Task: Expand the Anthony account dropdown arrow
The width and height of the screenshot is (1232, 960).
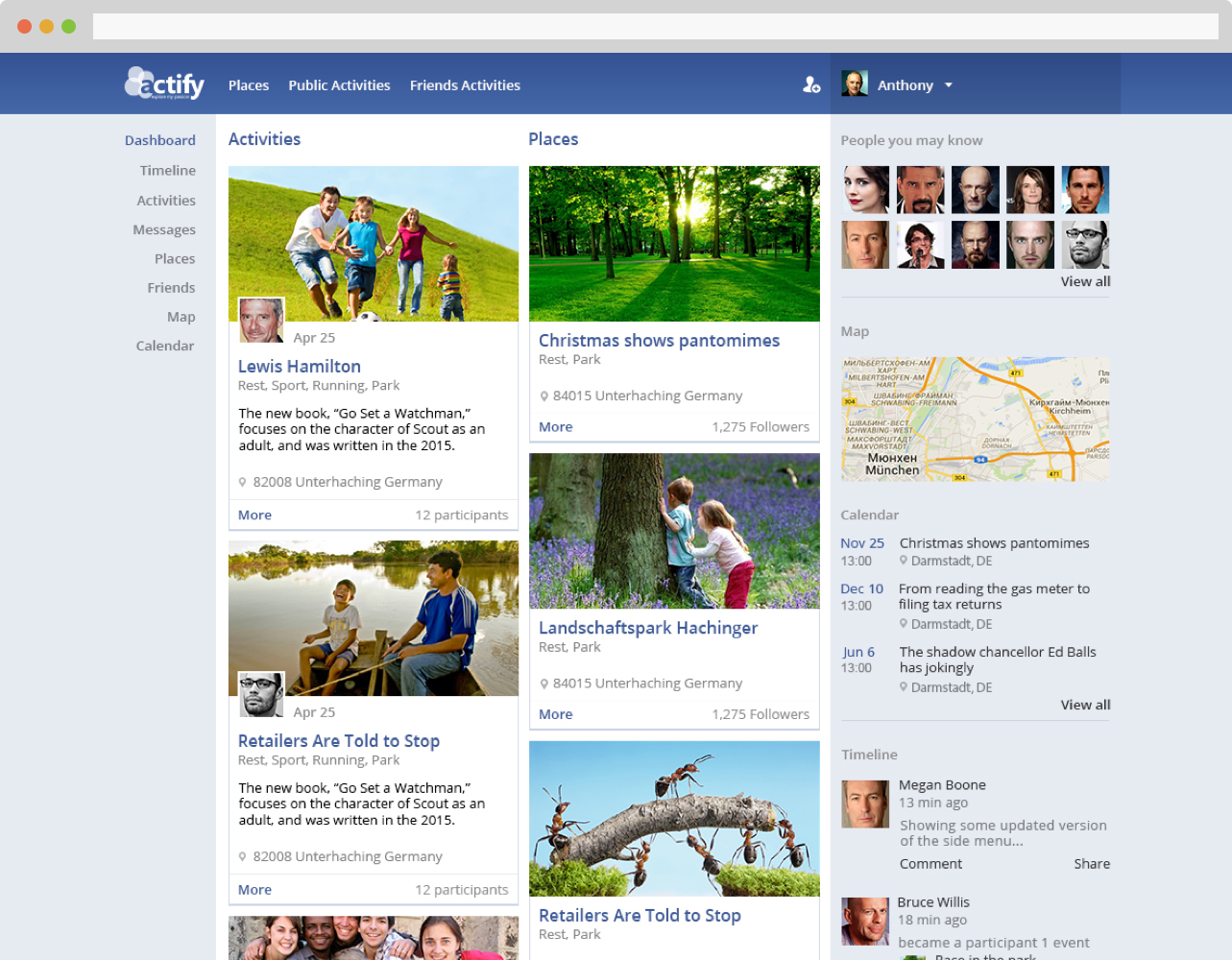Action: click(x=949, y=84)
